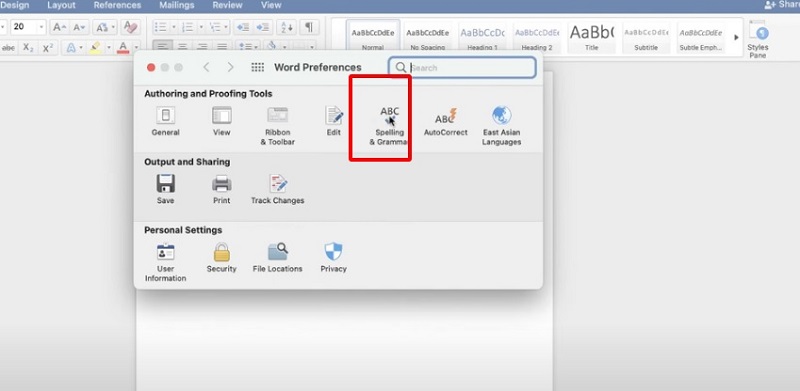Open bullet list style dropdown arrow
800x391 pixels.
[x=173, y=27]
